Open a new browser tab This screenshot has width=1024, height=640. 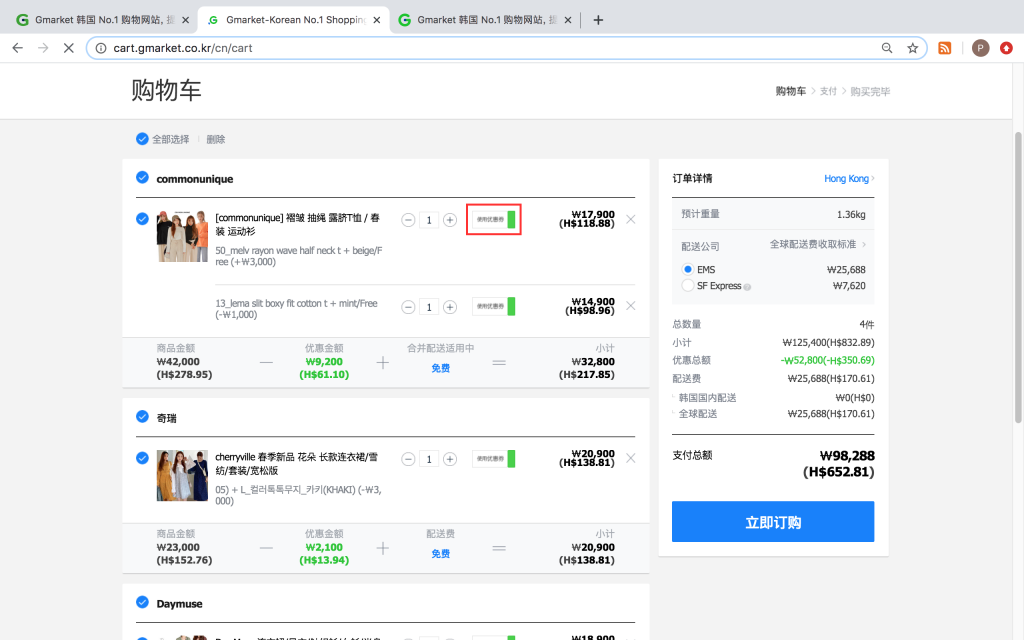coord(598,20)
